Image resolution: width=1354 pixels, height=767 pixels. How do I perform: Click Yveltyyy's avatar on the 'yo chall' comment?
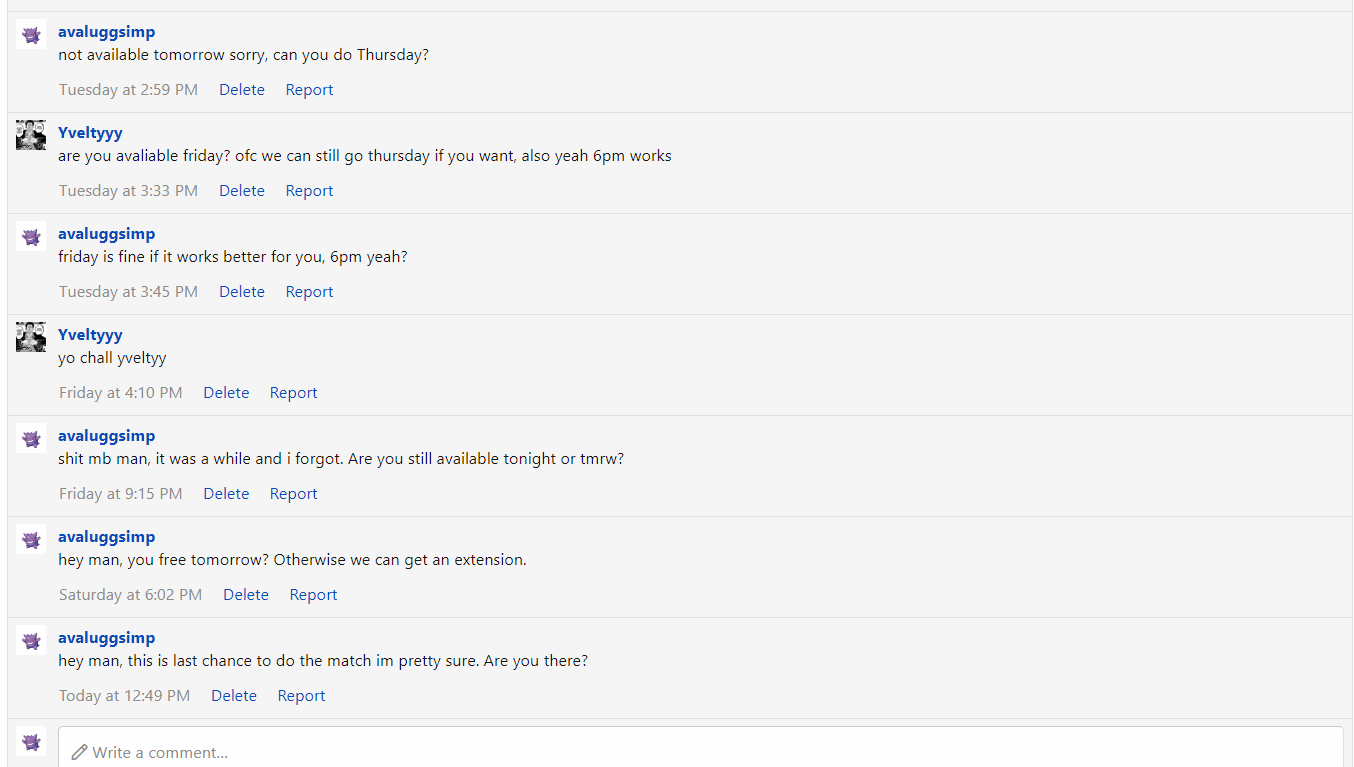[31, 337]
